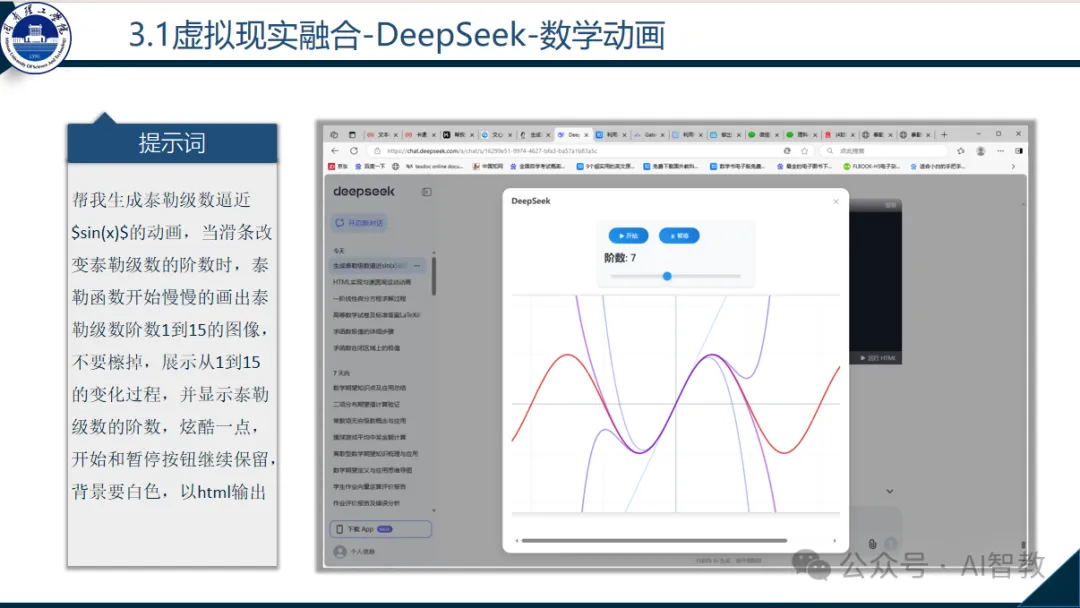The width and height of the screenshot is (1080, 608).
Task: Click the right scroll arrow in the dialog
Action: 835,541
